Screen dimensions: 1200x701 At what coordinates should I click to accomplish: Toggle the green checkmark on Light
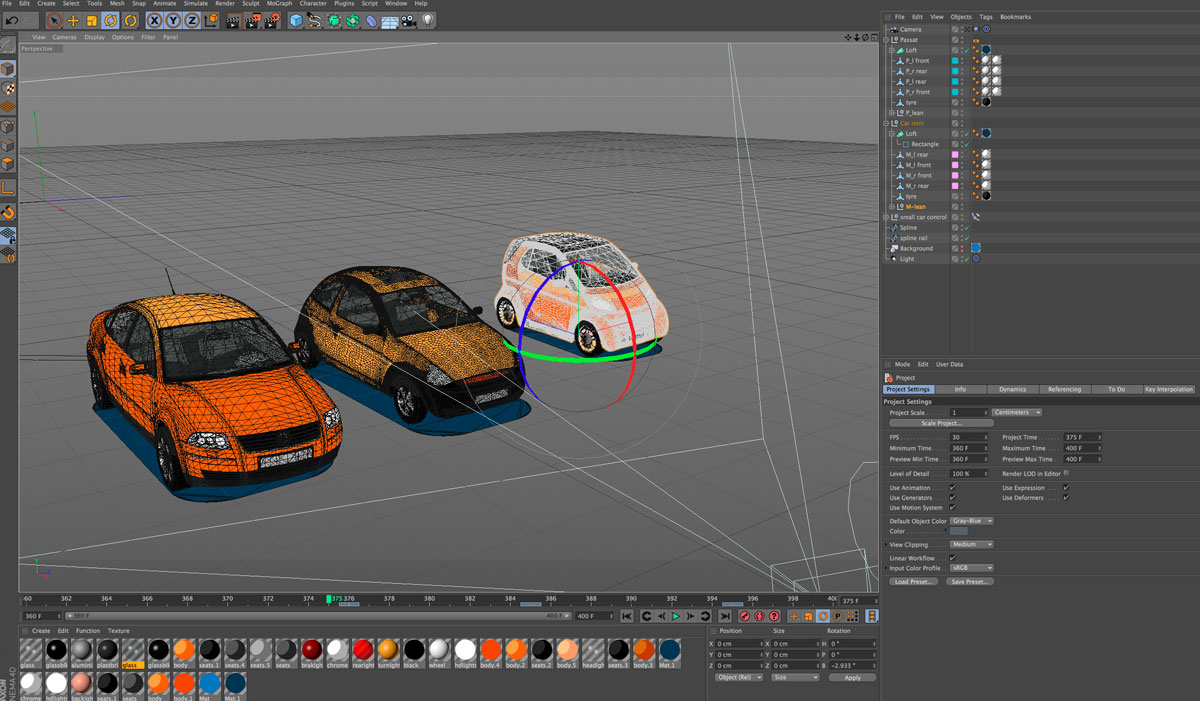coord(966,259)
